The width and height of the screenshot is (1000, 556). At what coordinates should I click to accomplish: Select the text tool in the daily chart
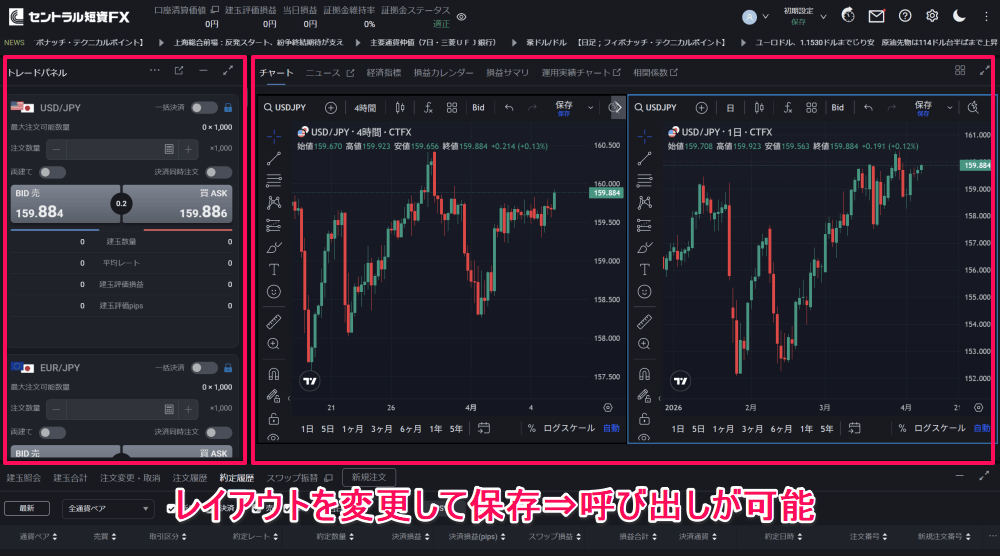point(644,269)
